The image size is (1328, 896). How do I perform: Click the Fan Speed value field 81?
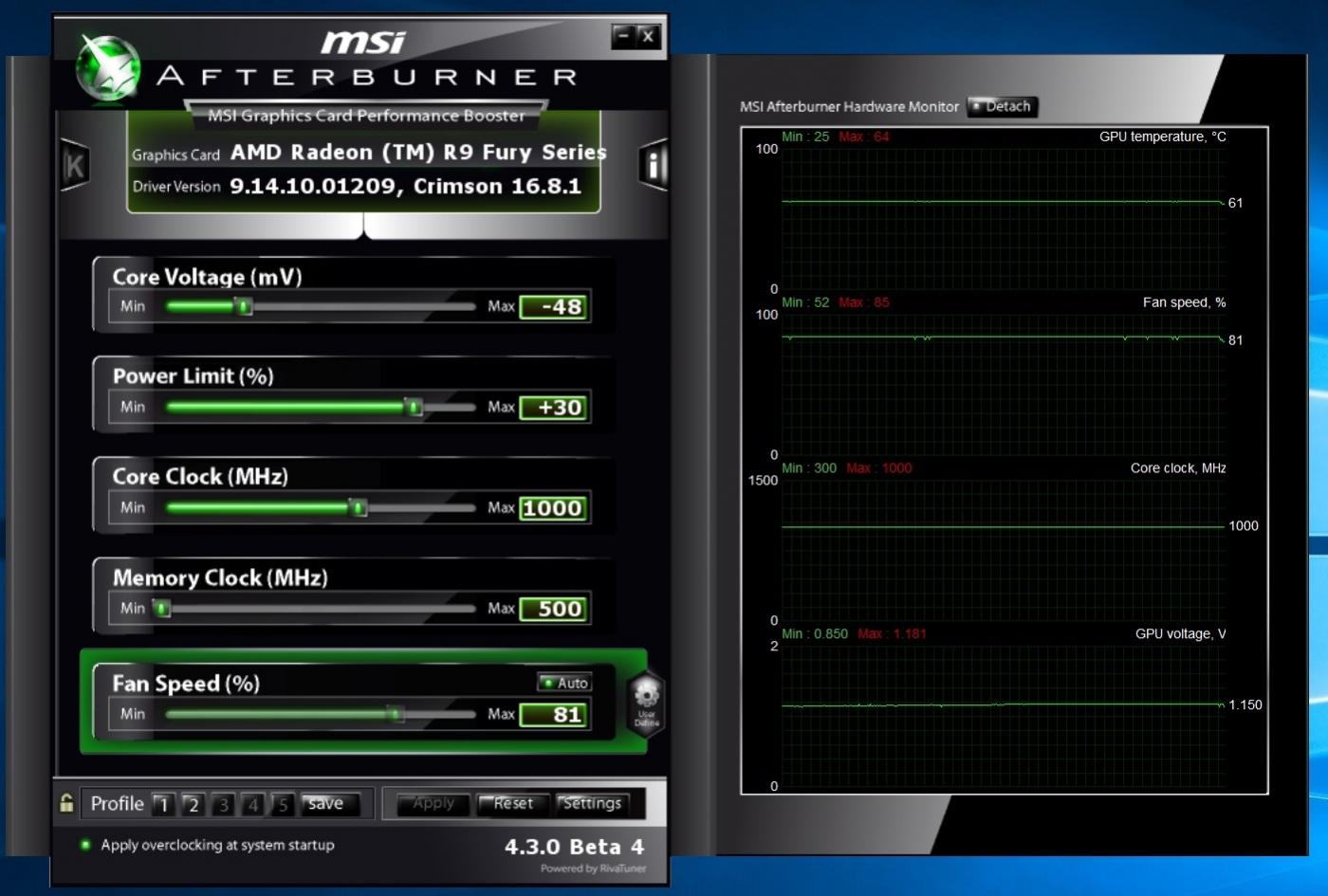pyautogui.click(x=554, y=714)
